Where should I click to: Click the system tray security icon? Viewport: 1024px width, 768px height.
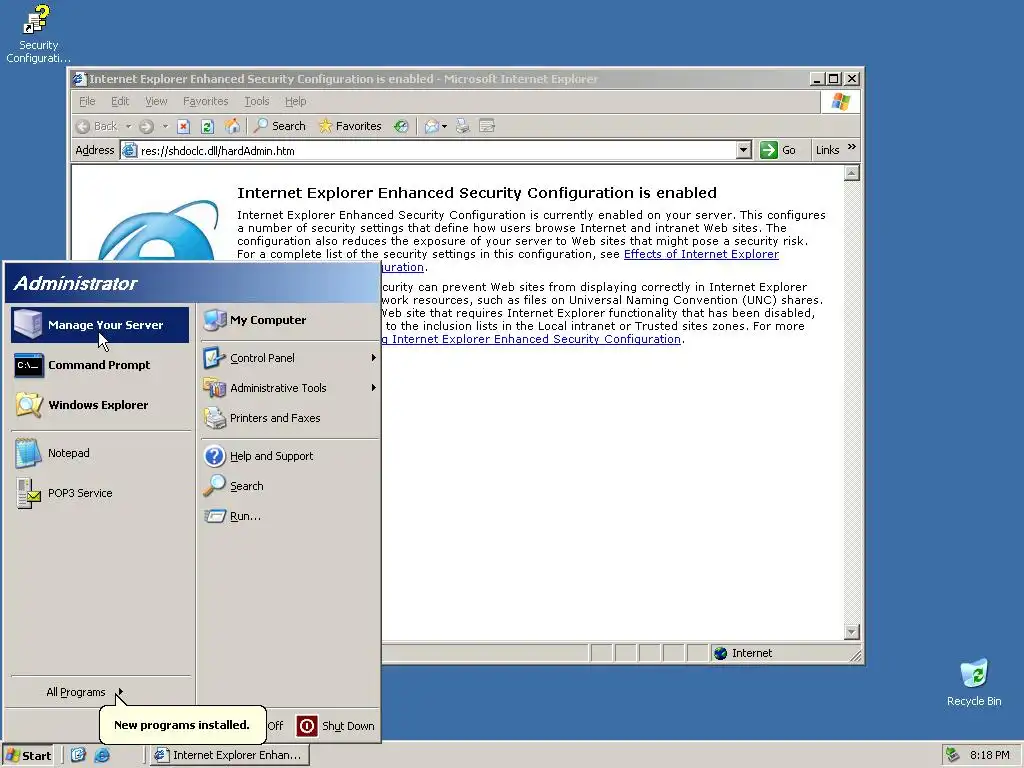point(953,755)
